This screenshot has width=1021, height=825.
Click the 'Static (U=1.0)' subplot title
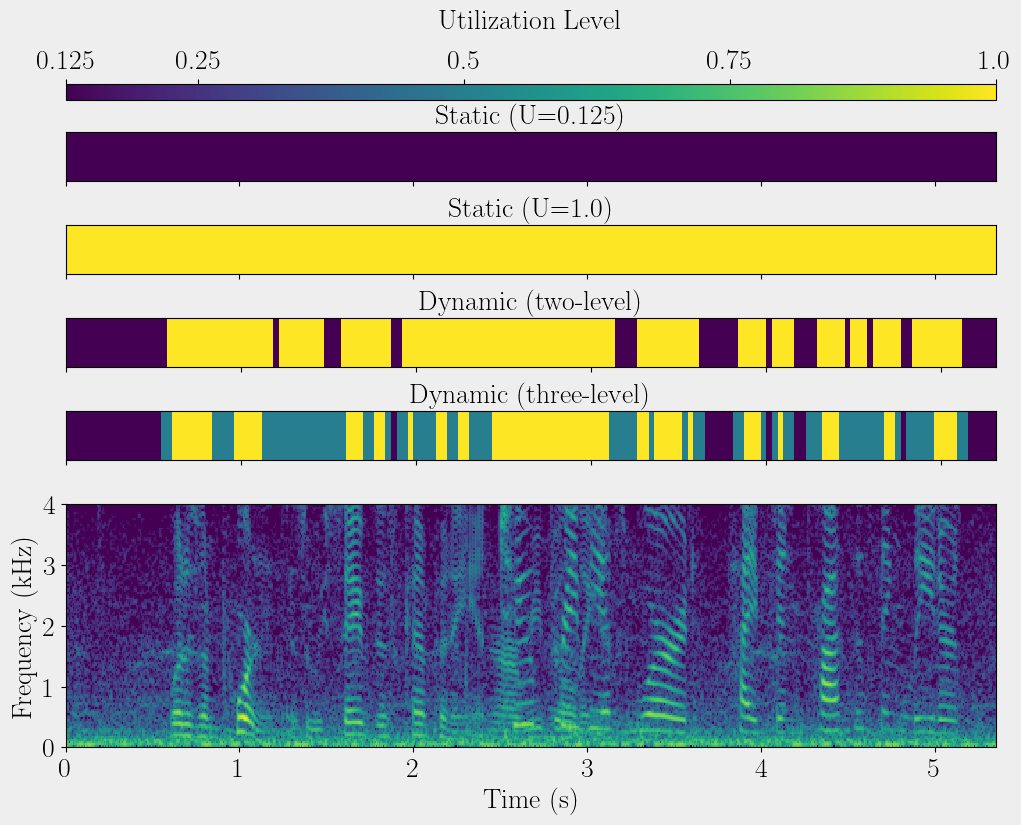coord(529,209)
